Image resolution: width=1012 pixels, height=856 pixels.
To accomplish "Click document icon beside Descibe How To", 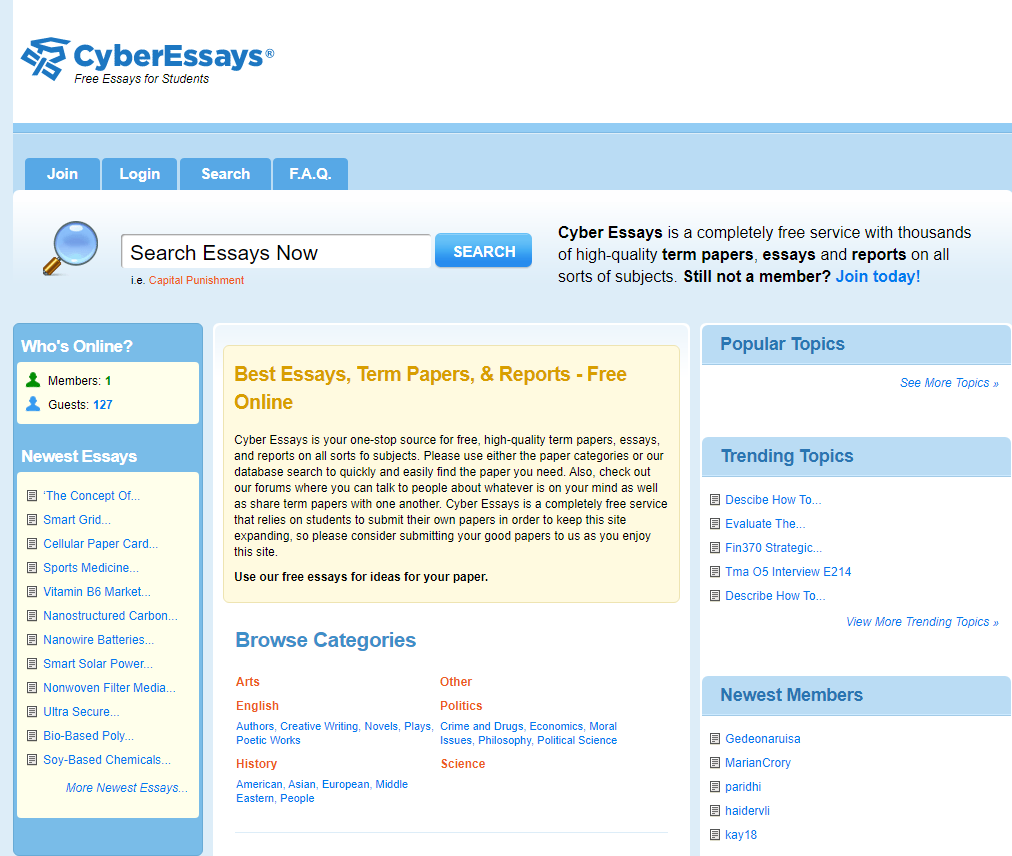I will pos(714,500).
